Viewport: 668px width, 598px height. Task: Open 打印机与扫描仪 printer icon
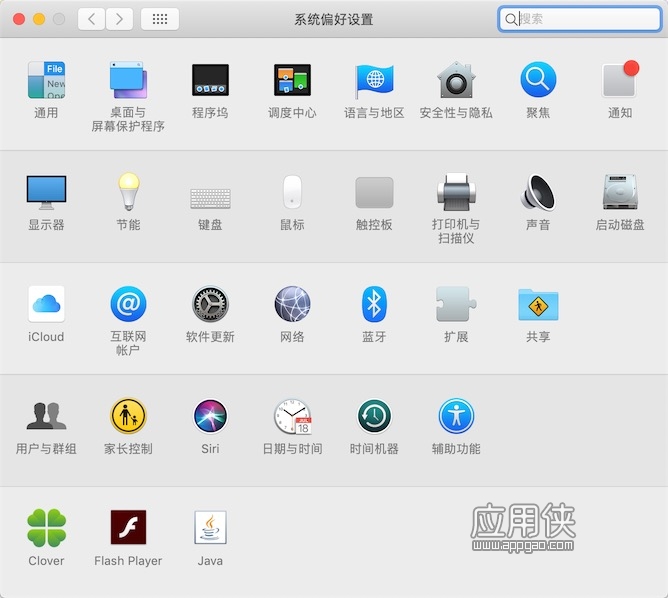point(456,192)
